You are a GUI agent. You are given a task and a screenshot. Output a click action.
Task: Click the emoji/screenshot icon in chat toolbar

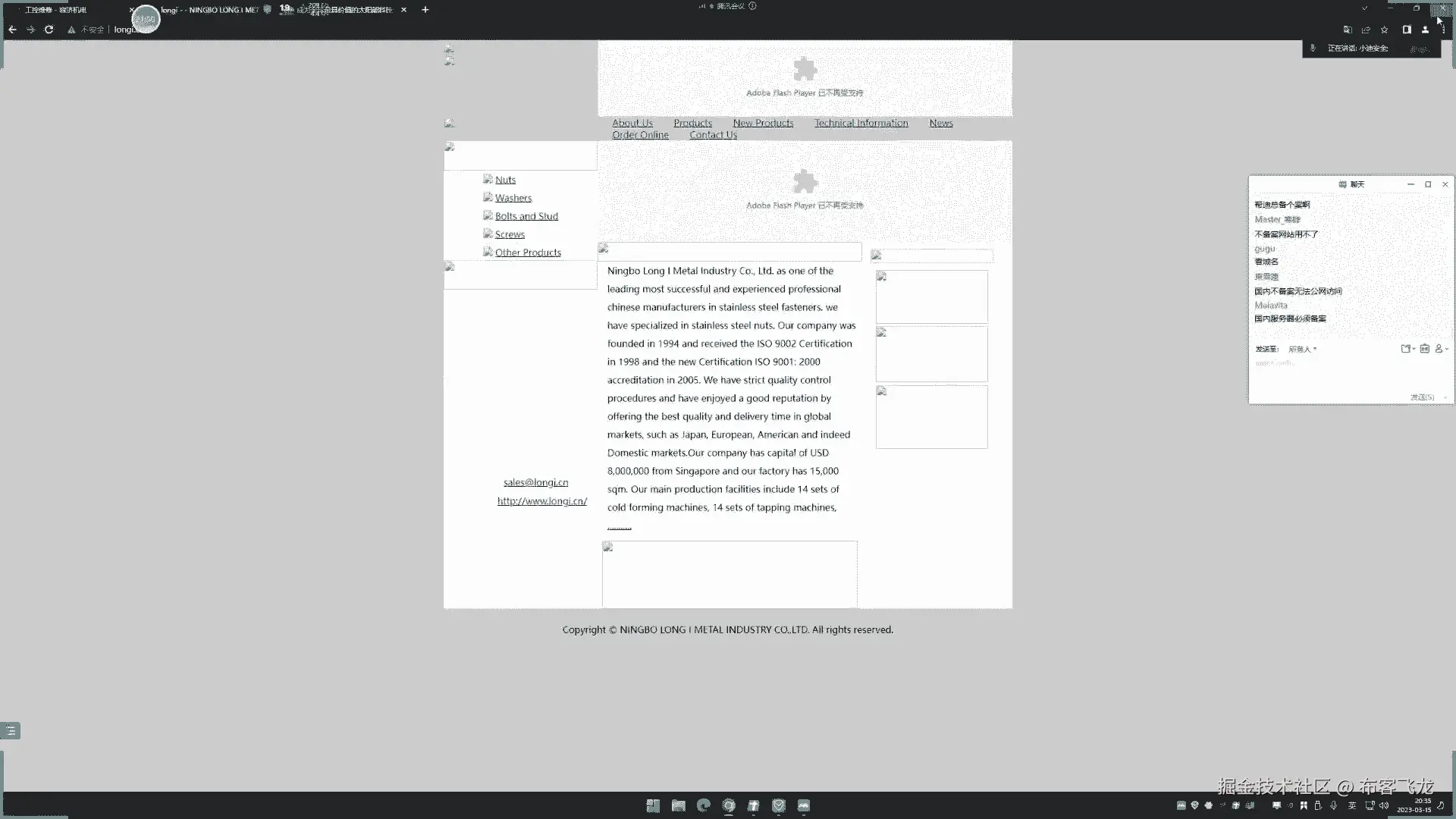pyautogui.click(x=1424, y=349)
